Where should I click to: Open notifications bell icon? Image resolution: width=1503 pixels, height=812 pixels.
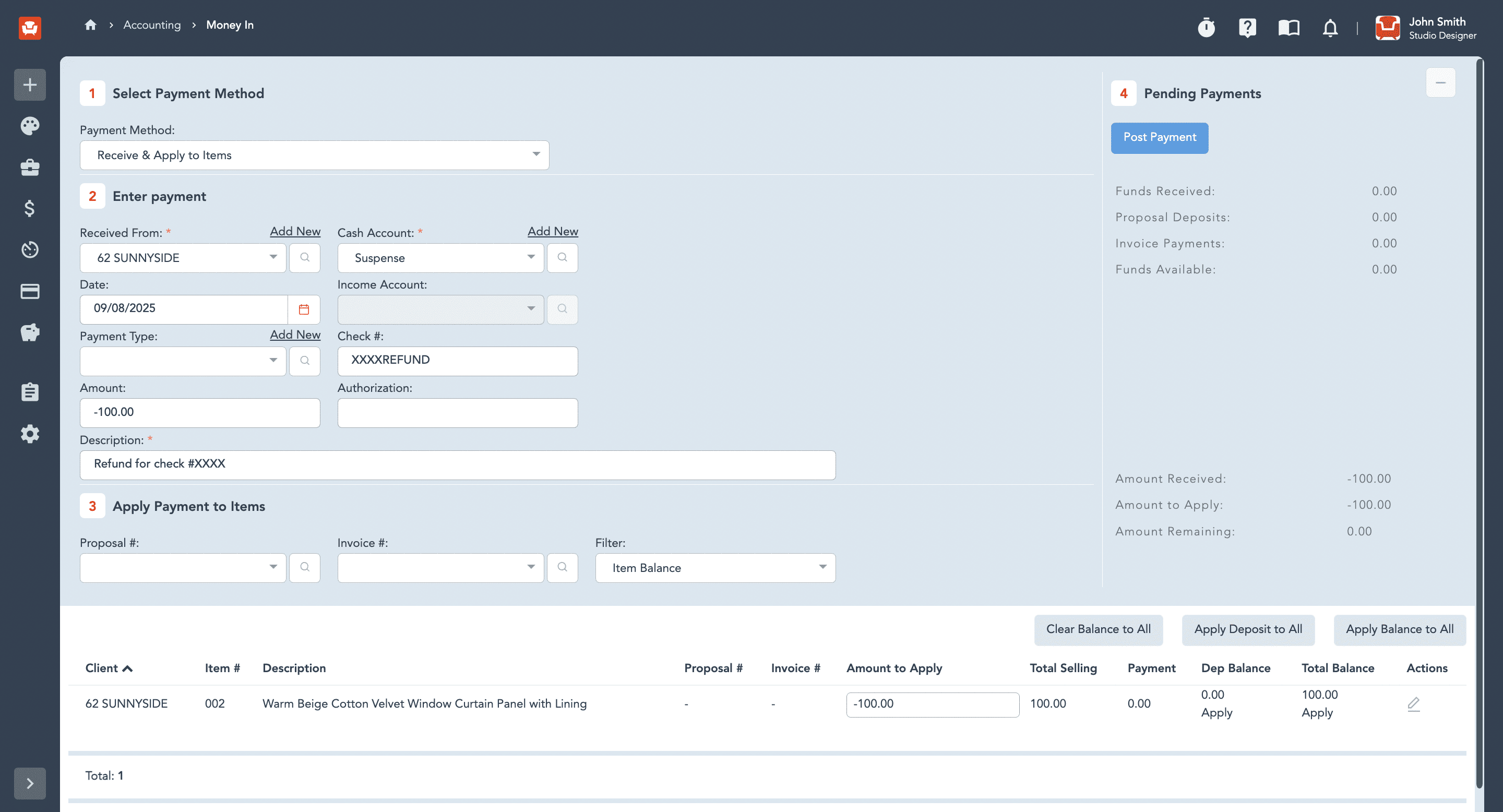[1330, 28]
